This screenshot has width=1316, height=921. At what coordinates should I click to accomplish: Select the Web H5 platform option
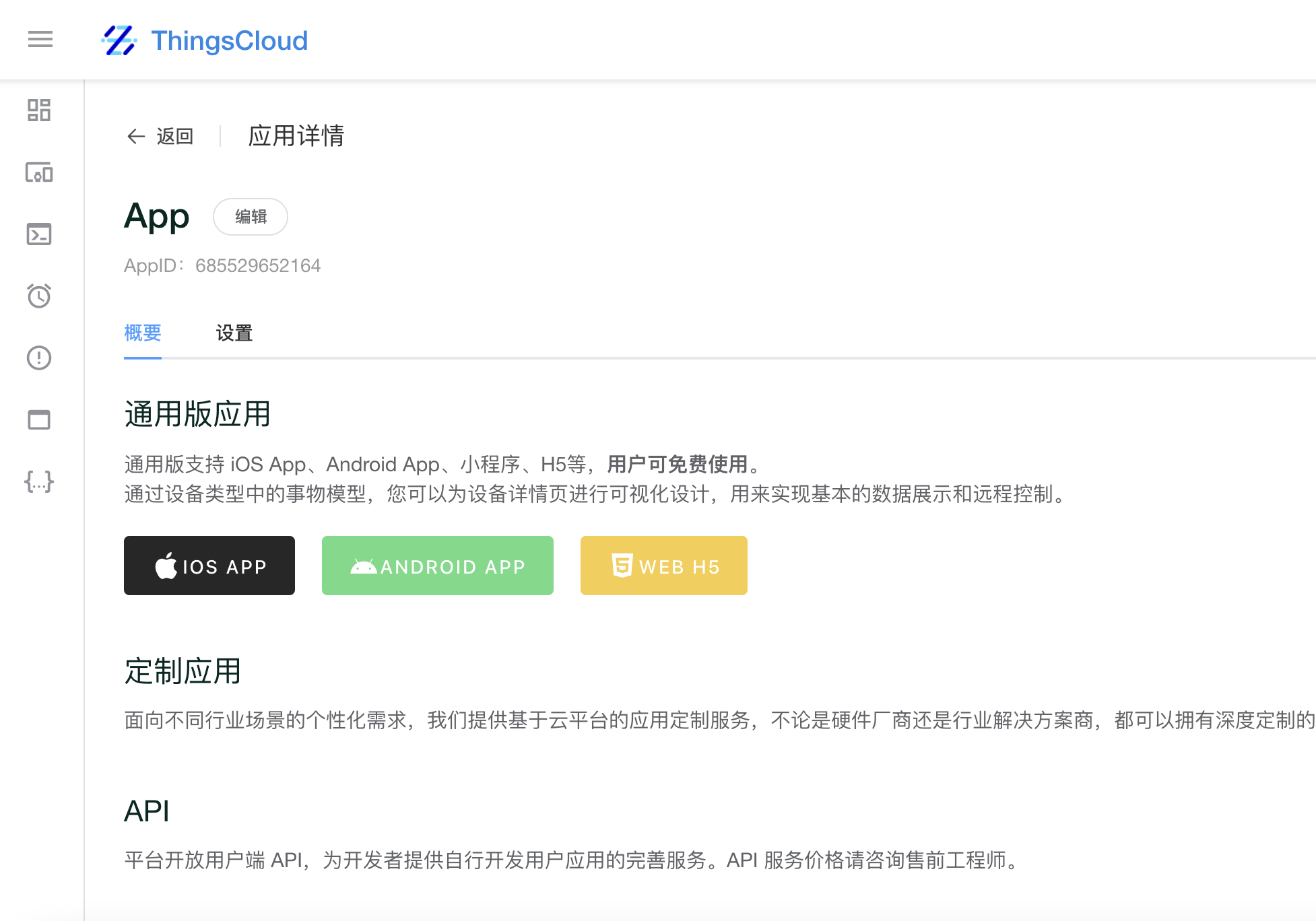pos(663,566)
